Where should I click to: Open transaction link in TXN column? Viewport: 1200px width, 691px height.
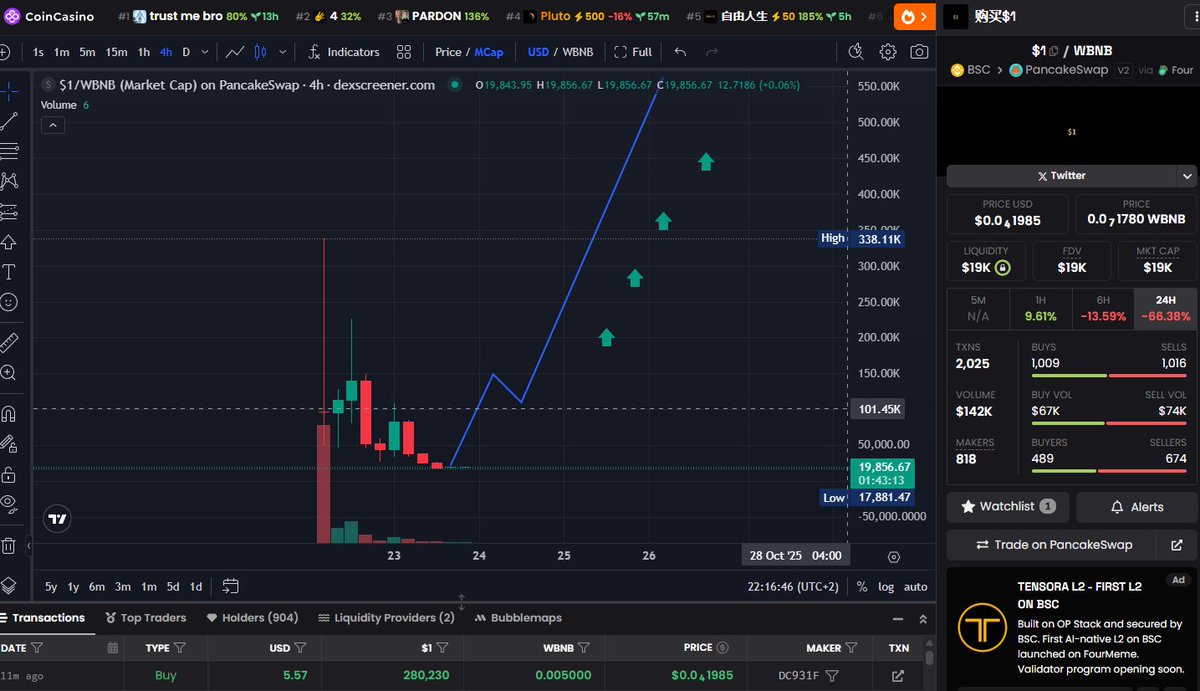(898, 676)
